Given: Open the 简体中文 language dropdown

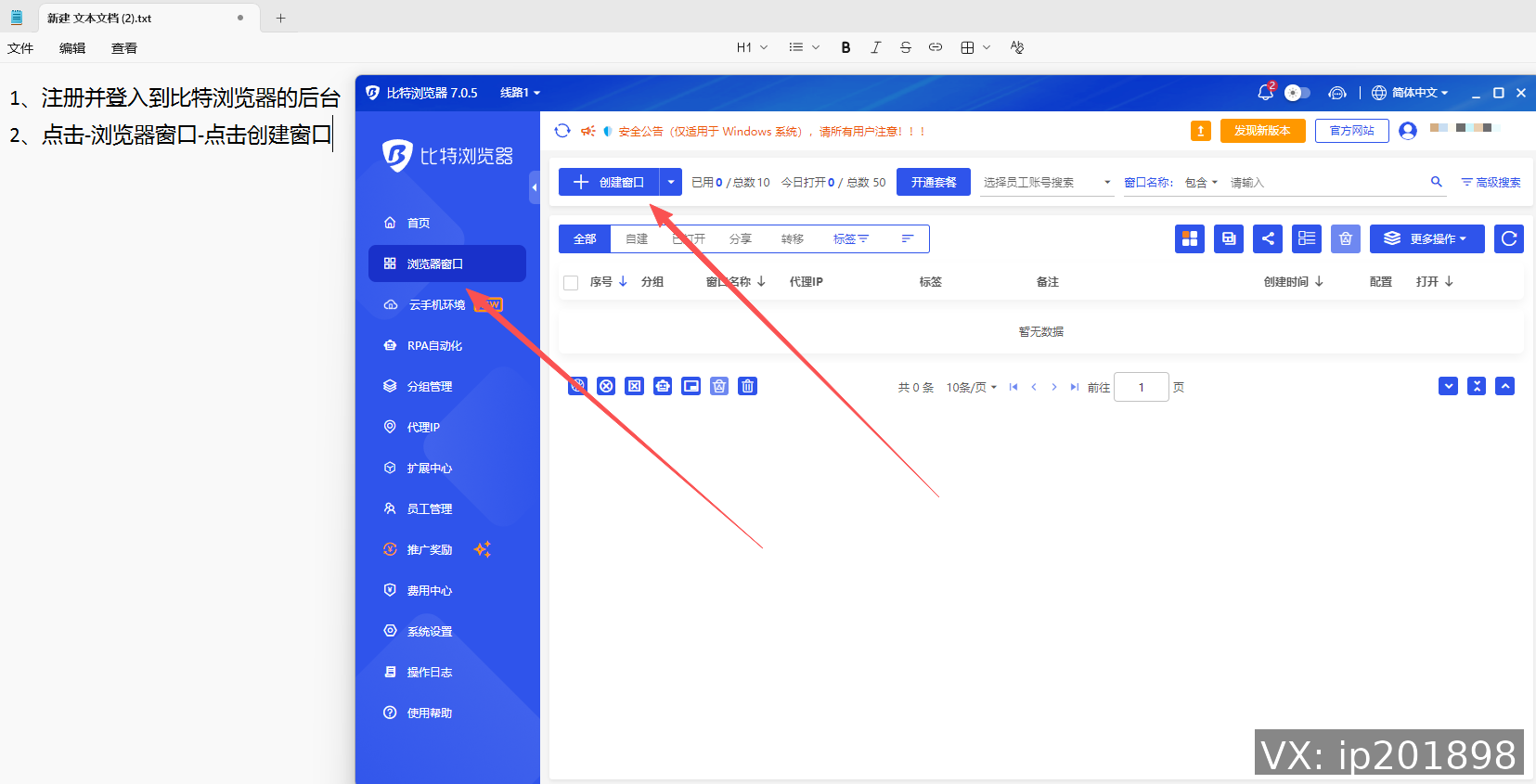Looking at the screenshot, I should [x=1410, y=93].
